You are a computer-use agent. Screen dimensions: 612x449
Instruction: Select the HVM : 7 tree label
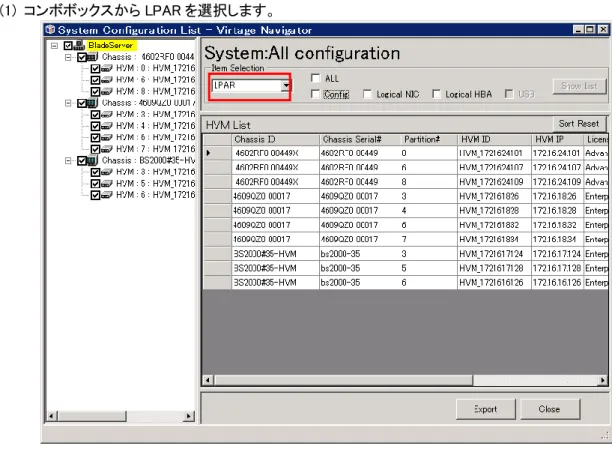pos(155,149)
